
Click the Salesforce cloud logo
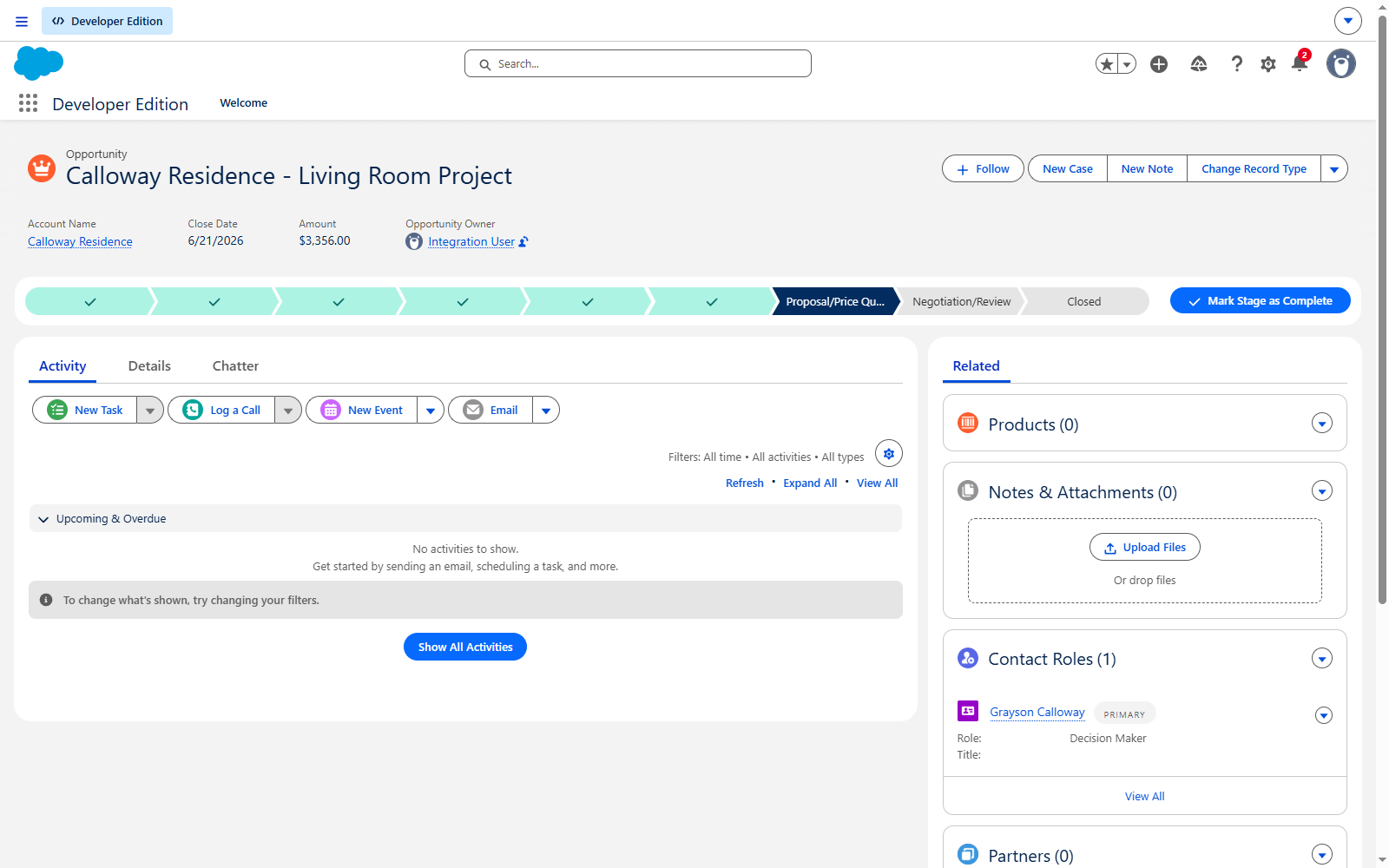tap(39, 63)
